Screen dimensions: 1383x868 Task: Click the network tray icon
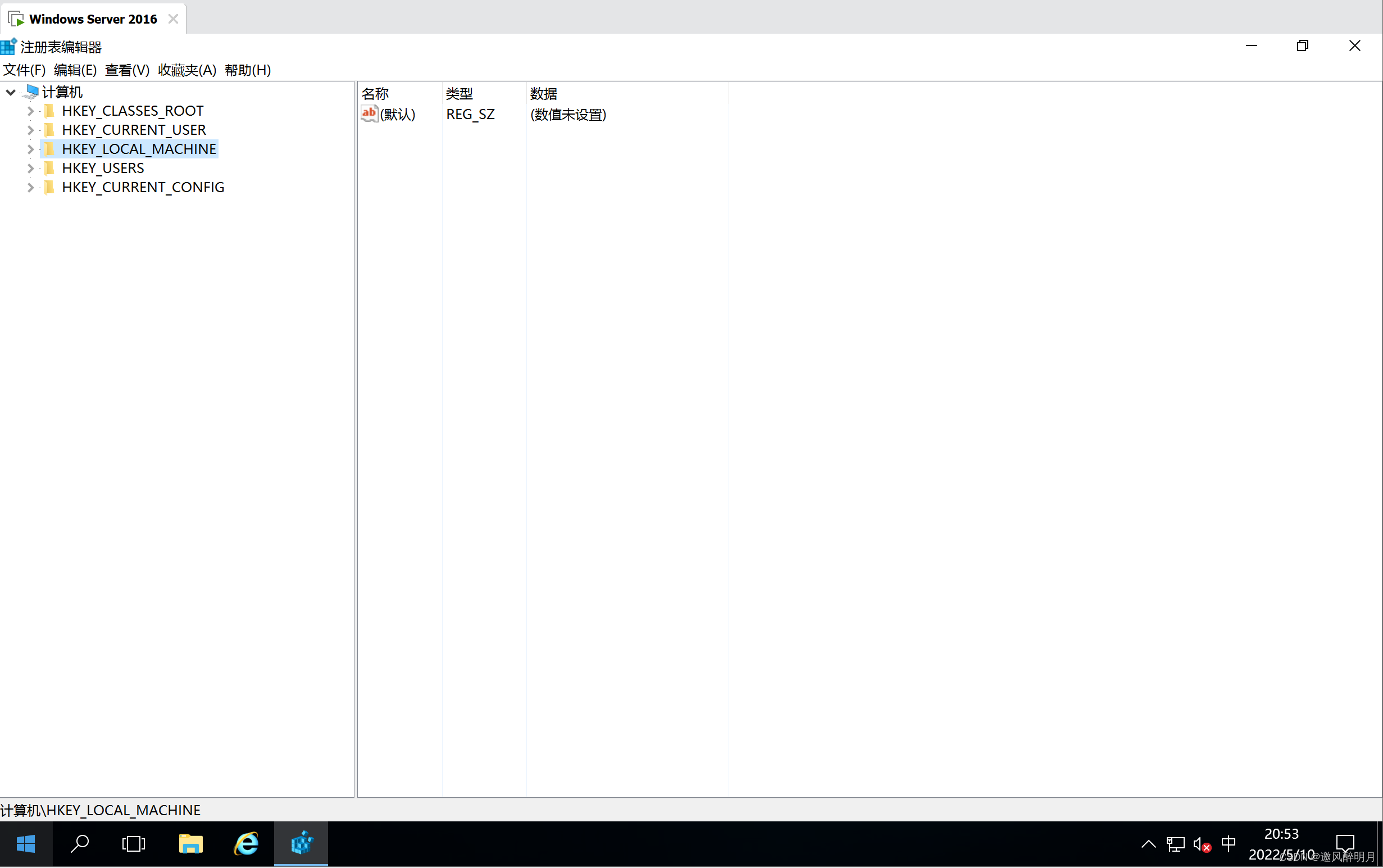pyautogui.click(x=1175, y=844)
